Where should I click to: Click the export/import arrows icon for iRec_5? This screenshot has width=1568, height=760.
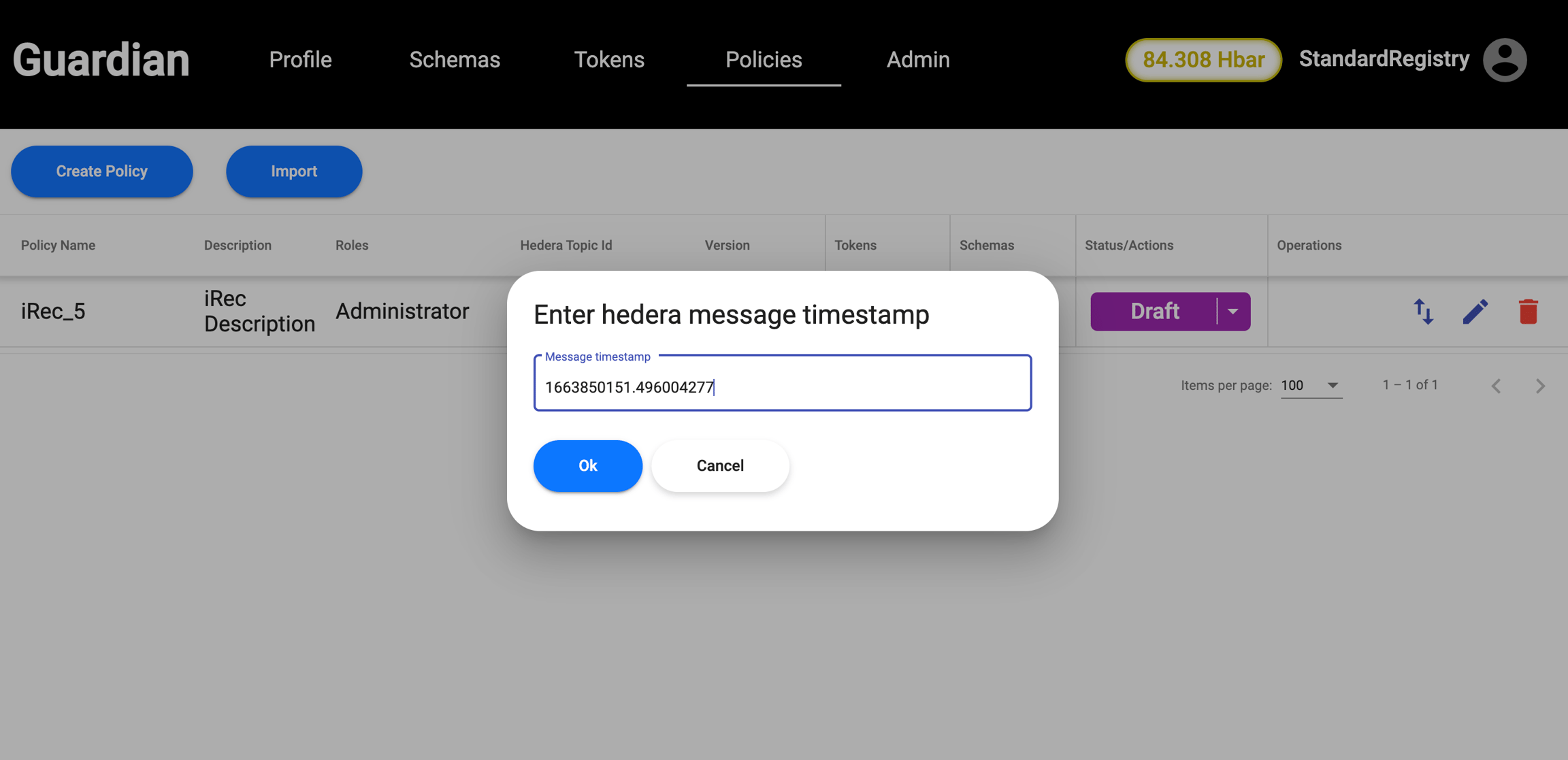click(1423, 312)
